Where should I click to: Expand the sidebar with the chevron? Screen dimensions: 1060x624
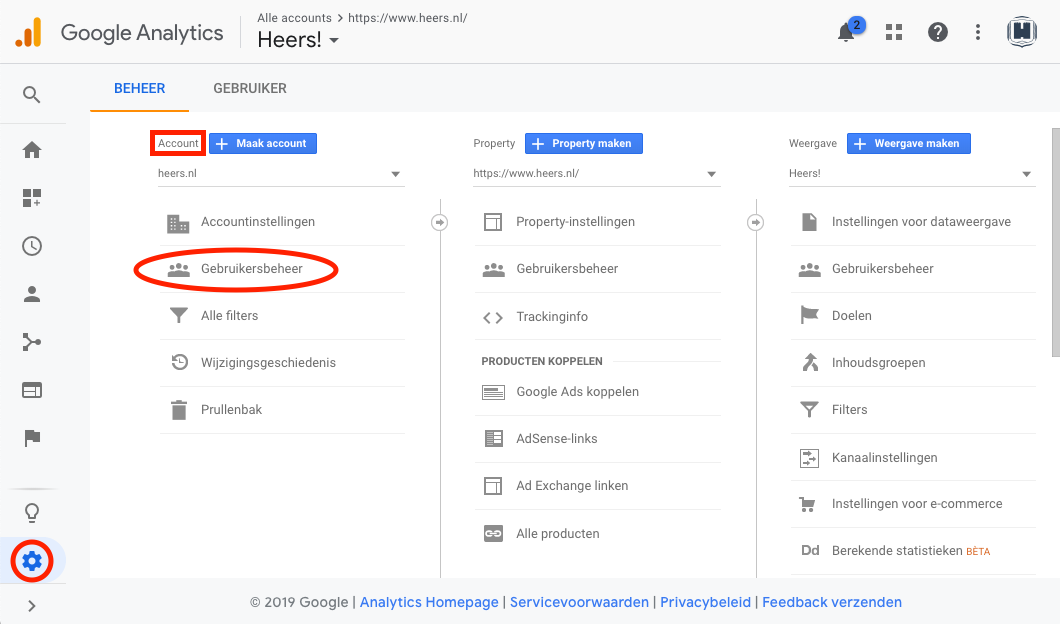32,606
